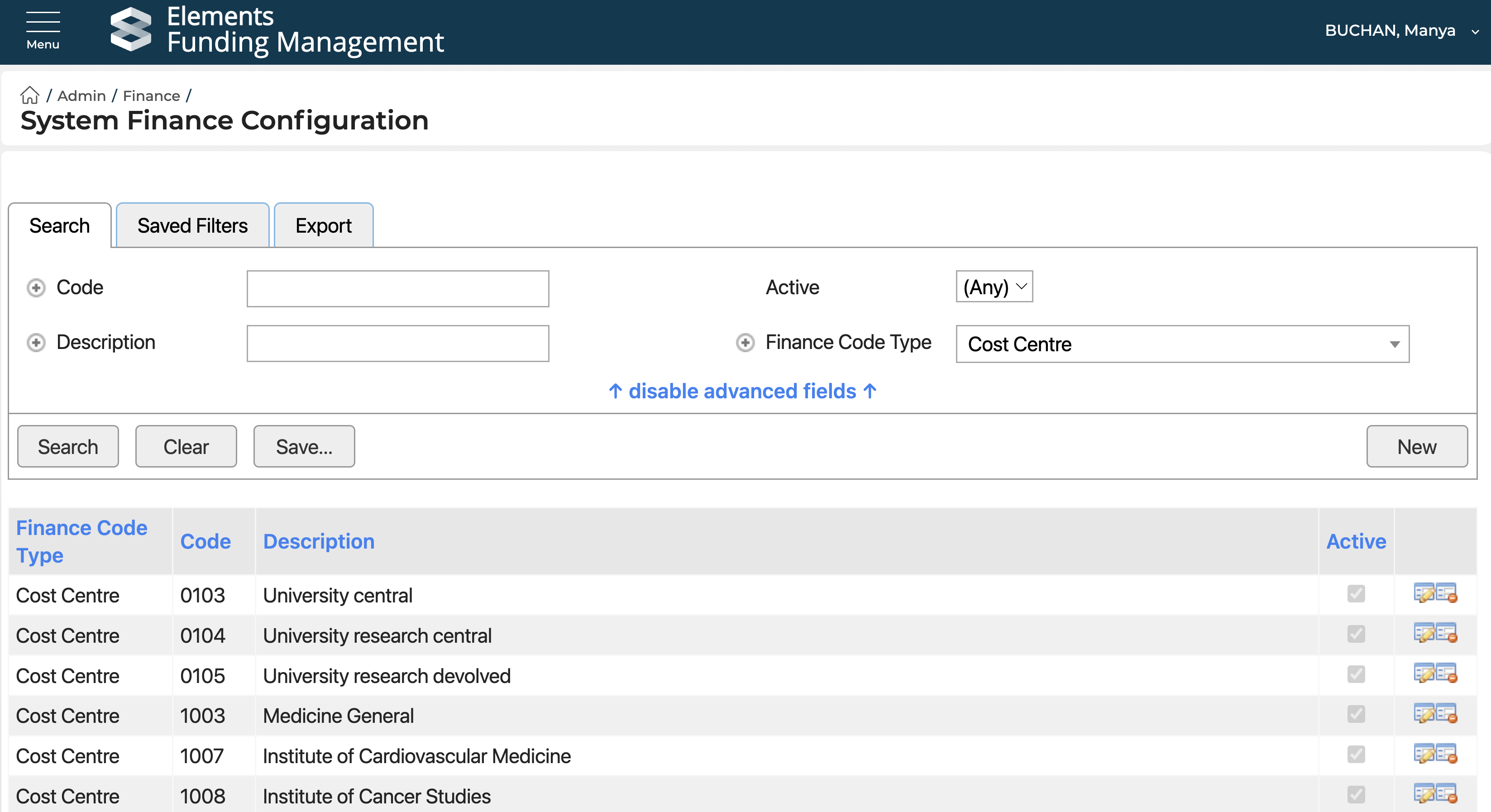Edit the Medicine General 1003 record
The image size is (1491, 812).
tap(1424, 714)
